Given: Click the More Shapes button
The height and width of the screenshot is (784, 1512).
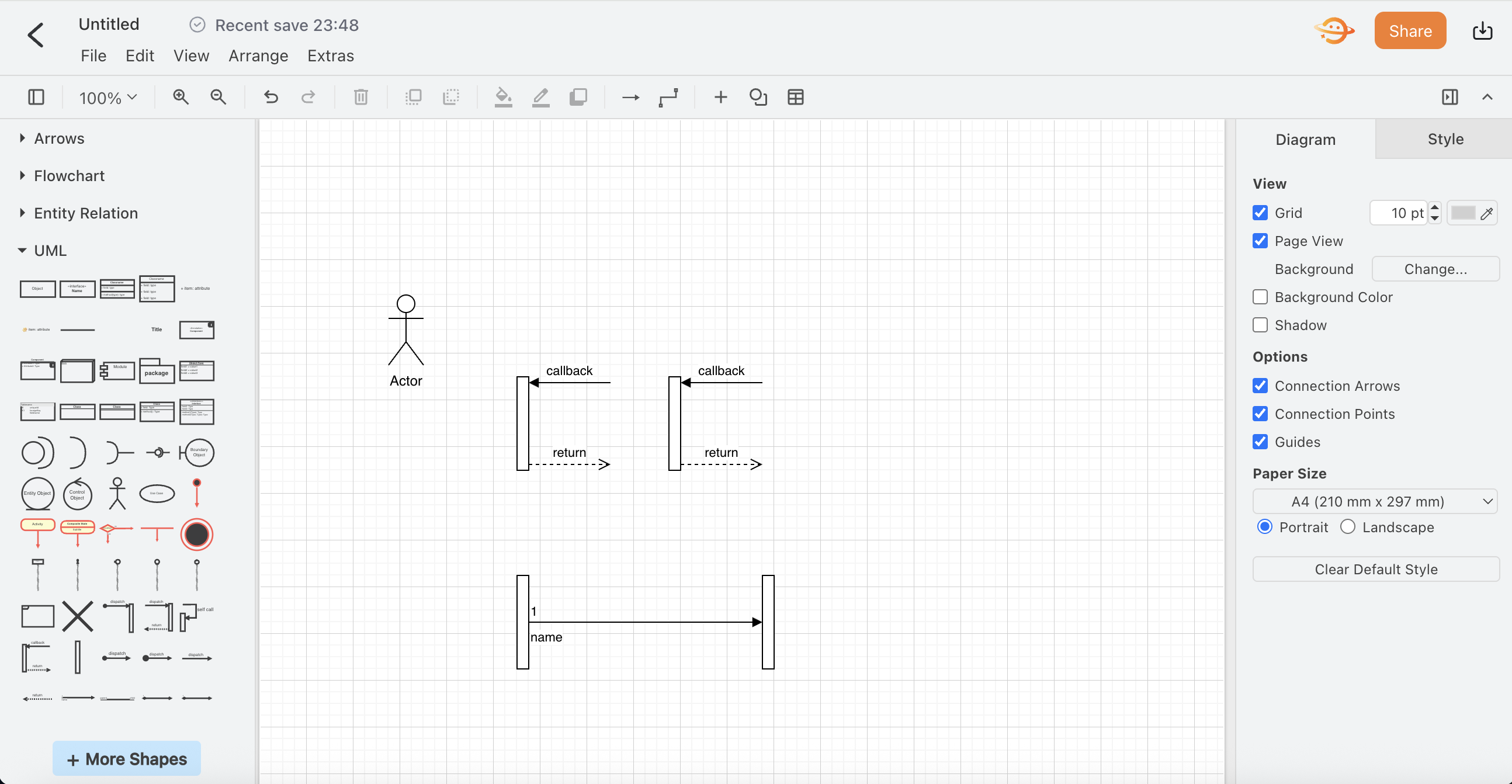Looking at the screenshot, I should pyautogui.click(x=127, y=759).
